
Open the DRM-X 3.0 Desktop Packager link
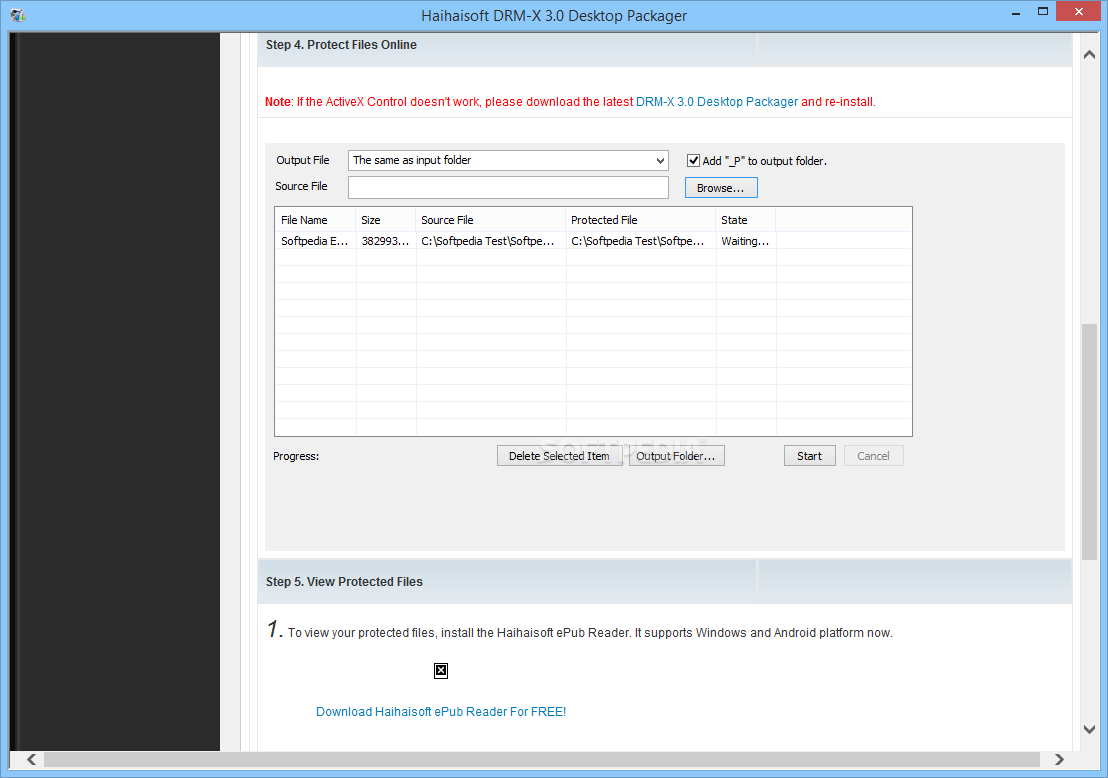click(x=717, y=102)
